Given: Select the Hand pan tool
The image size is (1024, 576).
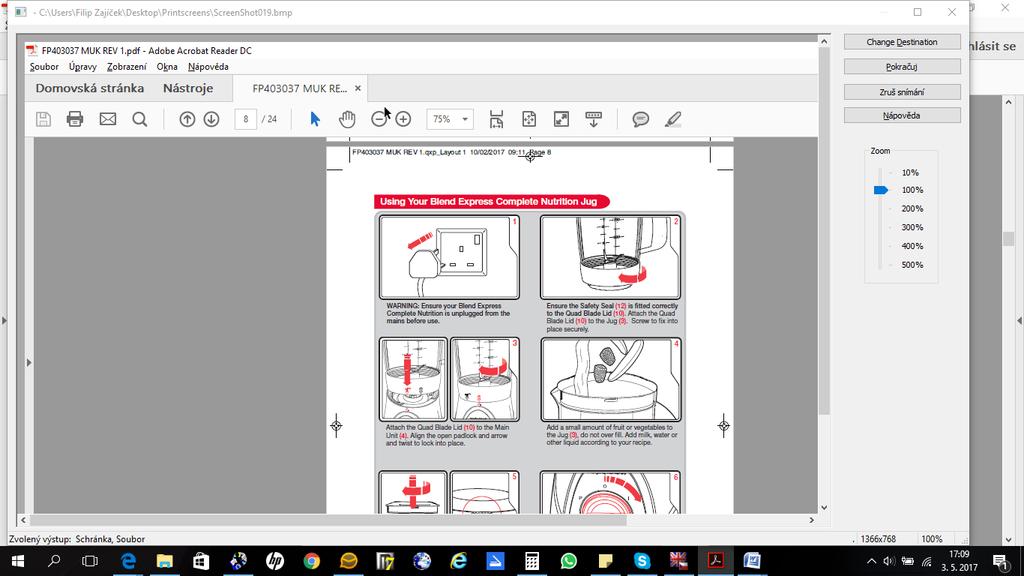Looking at the screenshot, I should click(347, 119).
